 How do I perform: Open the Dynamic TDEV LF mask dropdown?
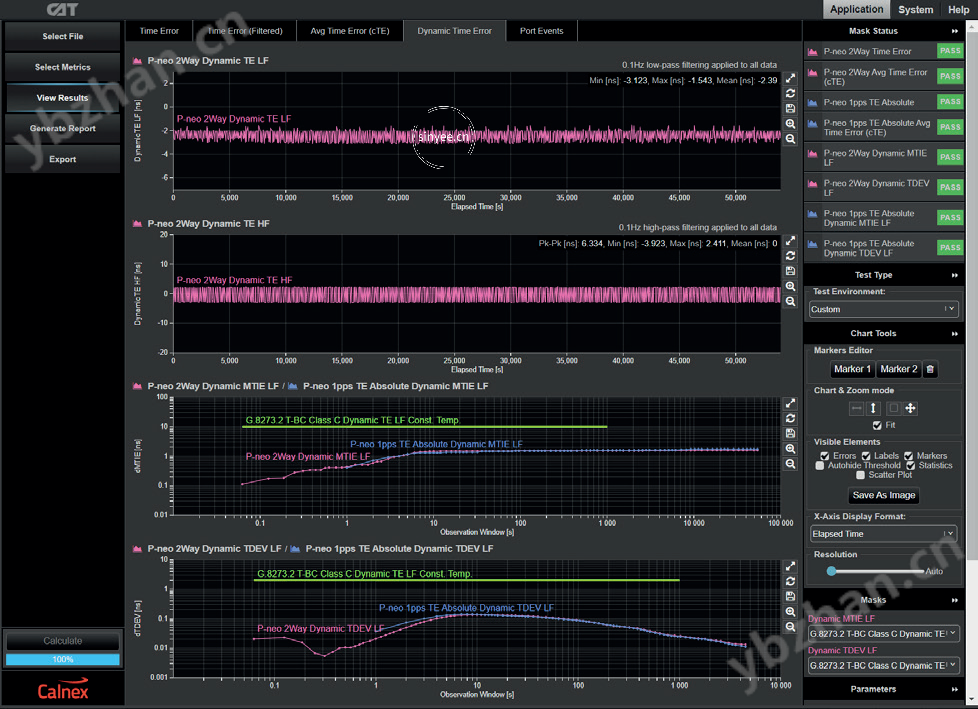tap(883, 666)
